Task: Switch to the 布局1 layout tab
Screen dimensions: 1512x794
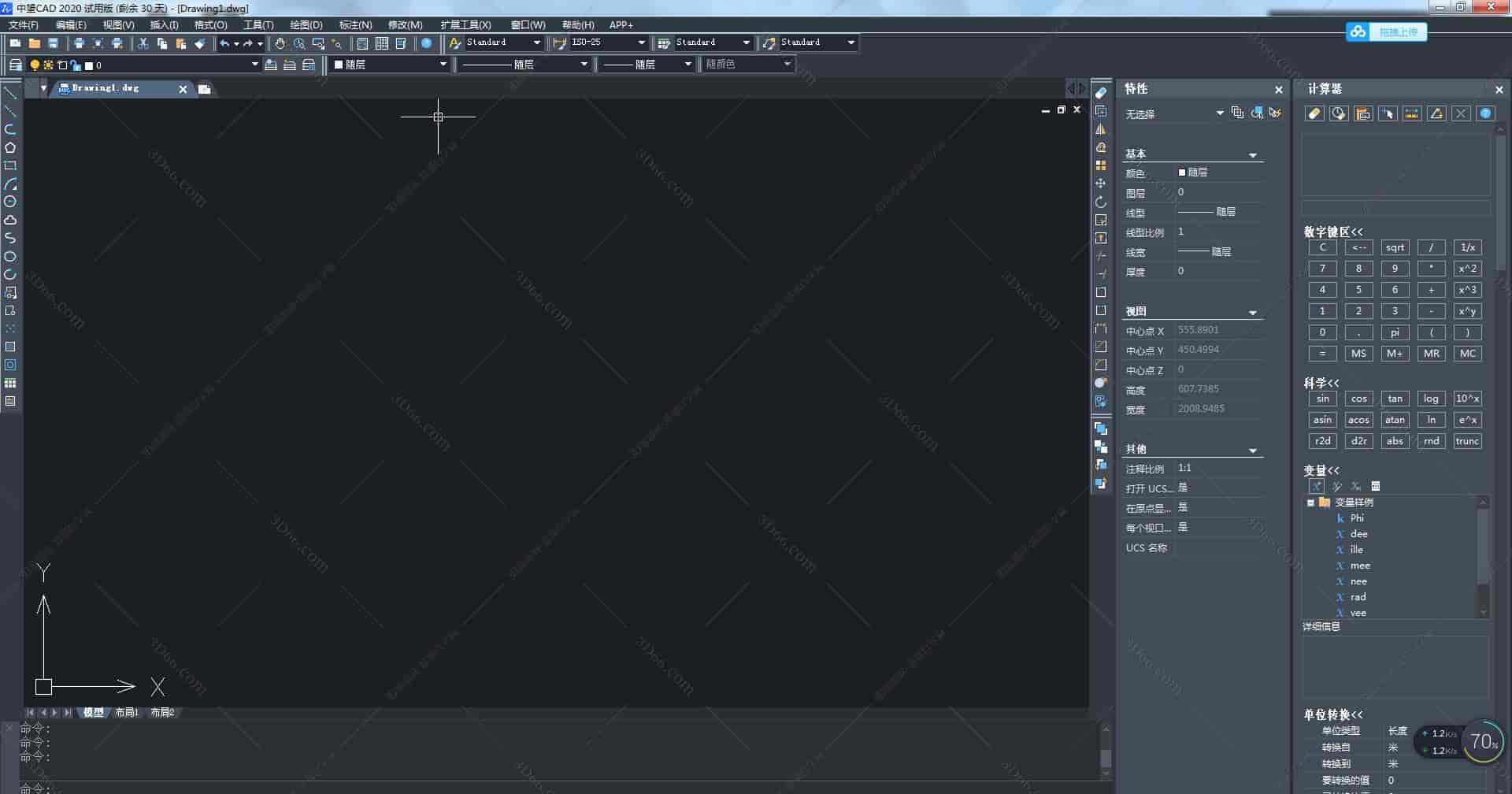Action: pos(126,712)
